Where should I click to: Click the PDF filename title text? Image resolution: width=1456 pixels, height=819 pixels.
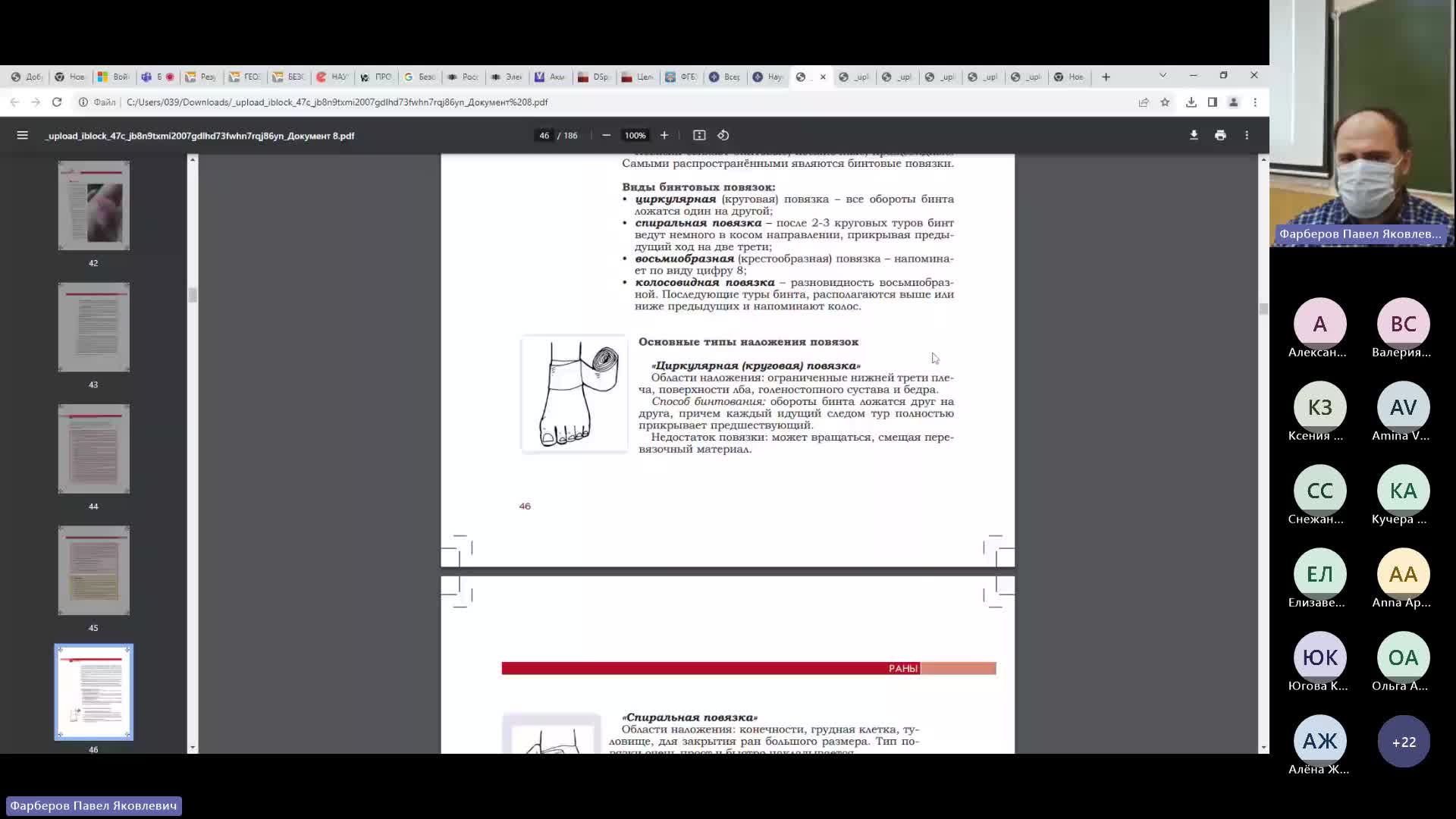[200, 136]
